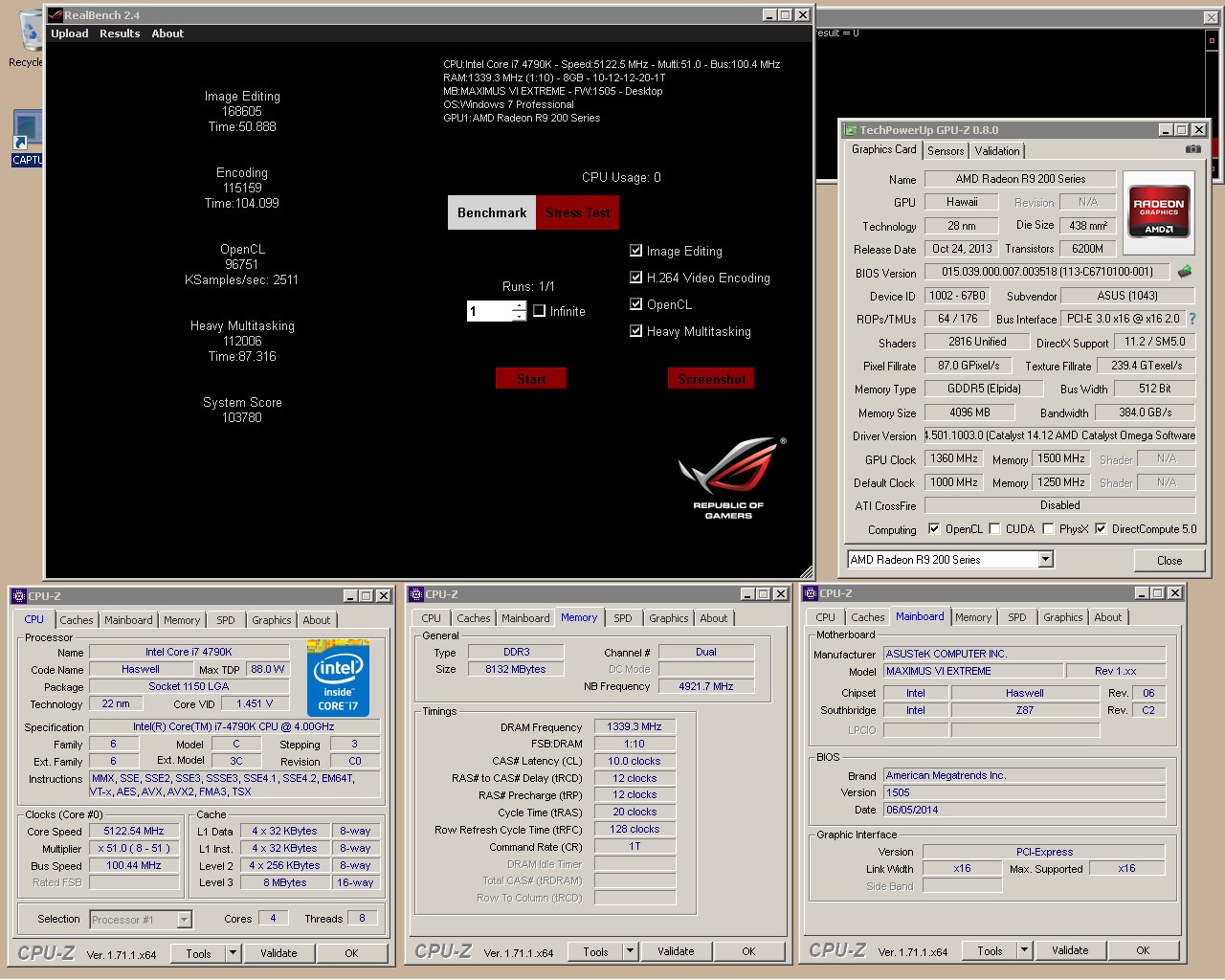Increase the RealBench runs count spinner

pyautogui.click(x=520, y=306)
